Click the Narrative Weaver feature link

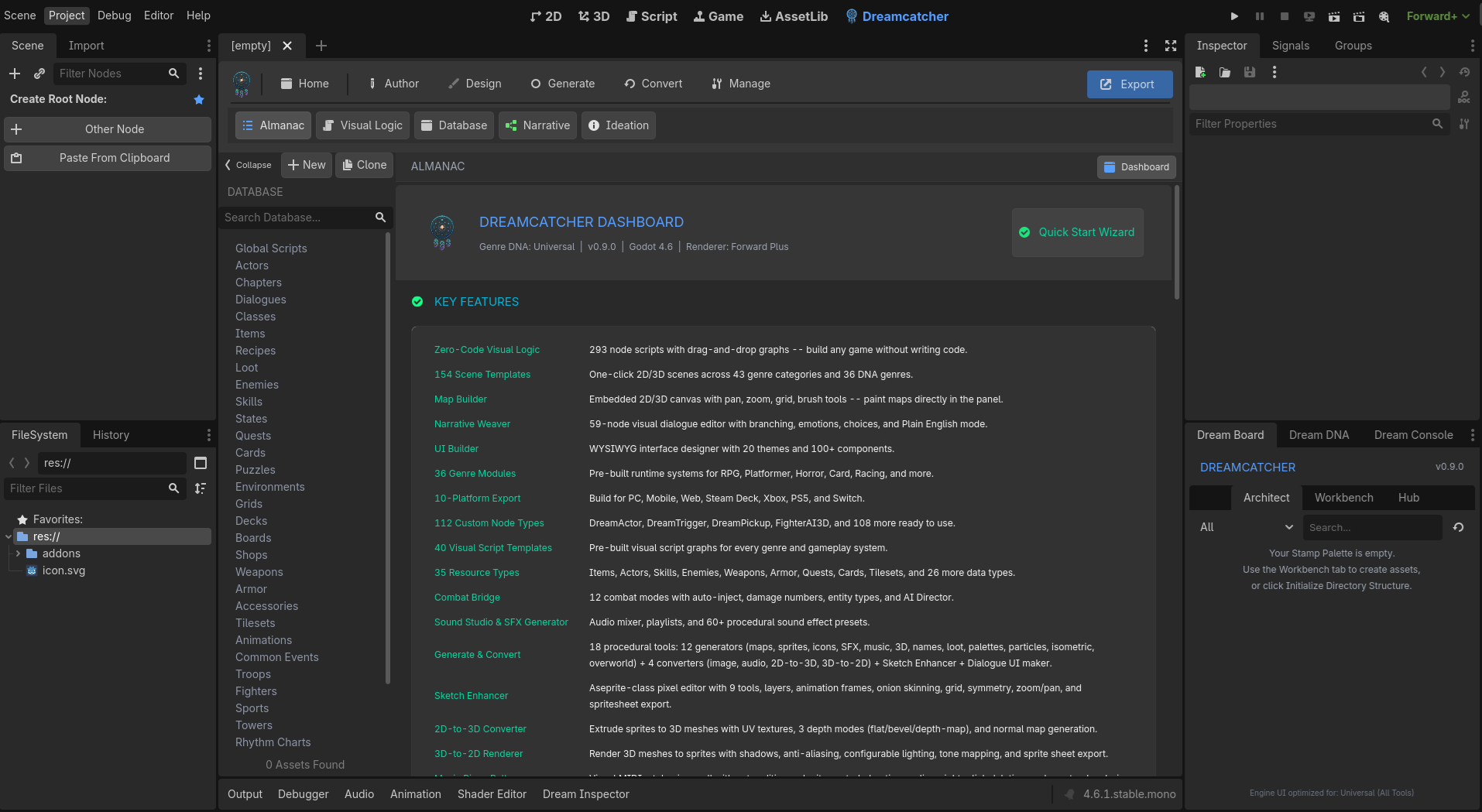472,424
